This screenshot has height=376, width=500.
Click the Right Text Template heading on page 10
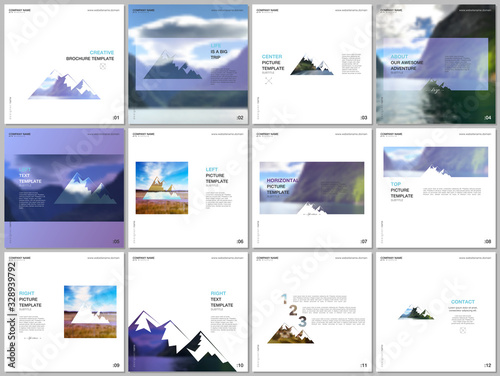(x=222, y=299)
